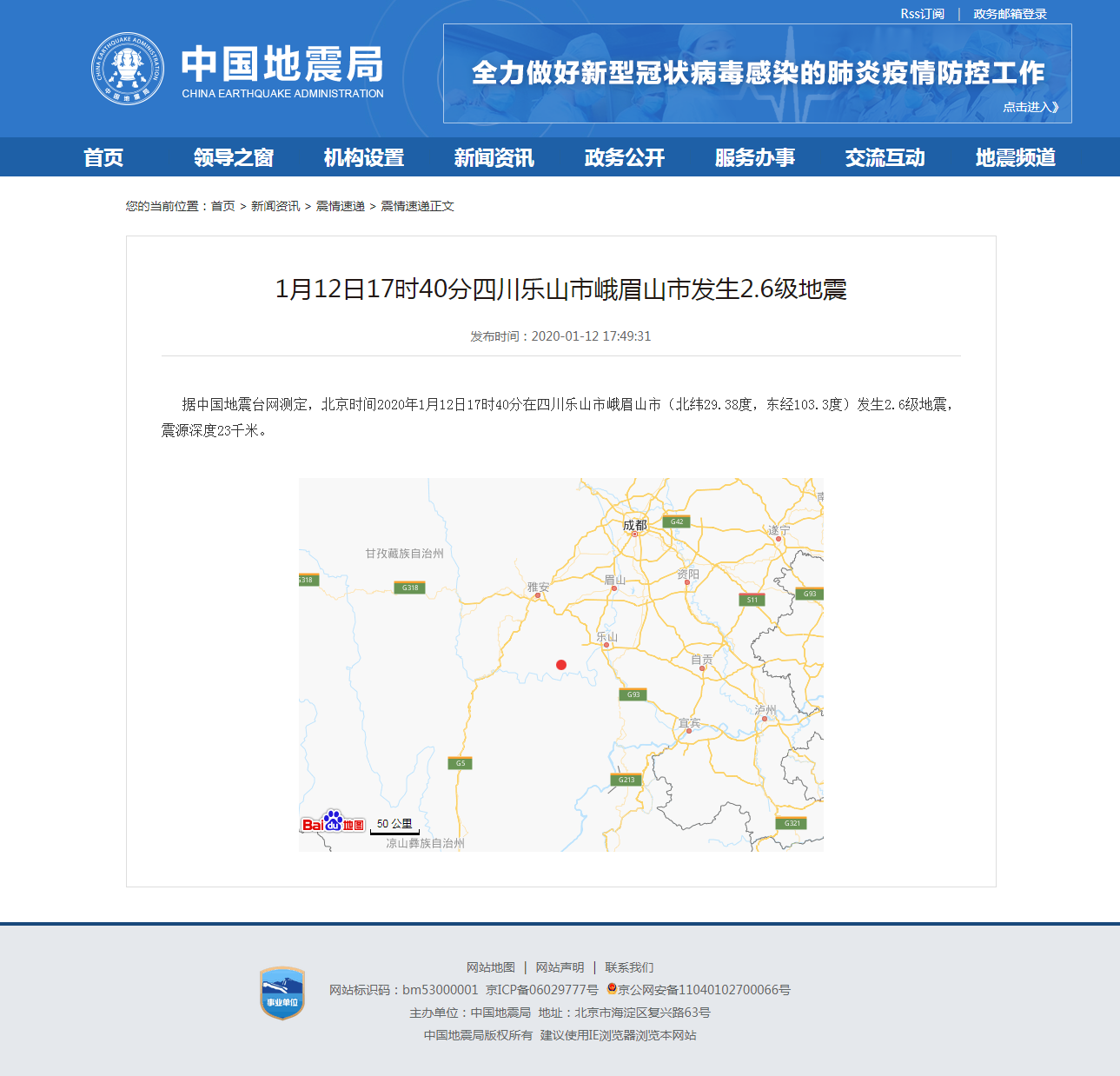Click the G213 road shield on the map
This screenshot has height=1076, width=1120.
point(625,780)
